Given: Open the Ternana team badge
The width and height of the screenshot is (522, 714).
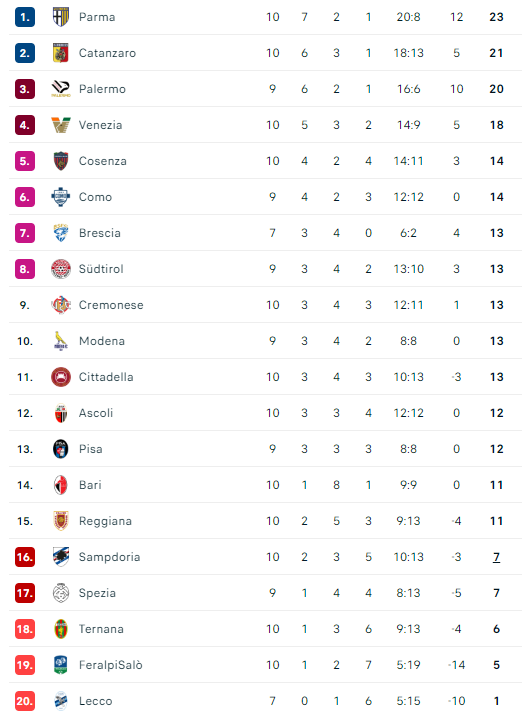Looking at the screenshot, I should click(x=61, y=628).
